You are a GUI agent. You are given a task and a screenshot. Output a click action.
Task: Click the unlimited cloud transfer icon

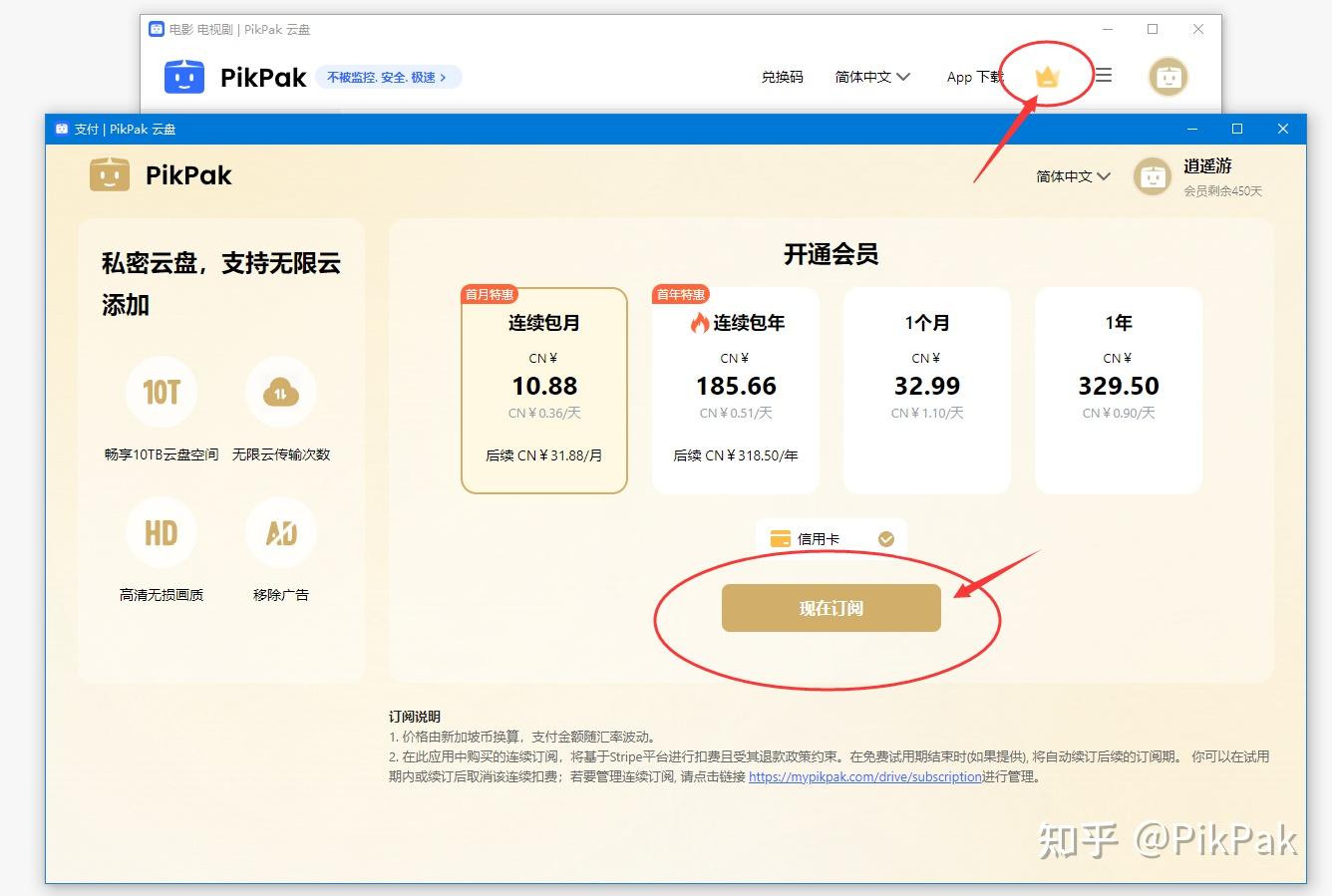coord(280,392)
